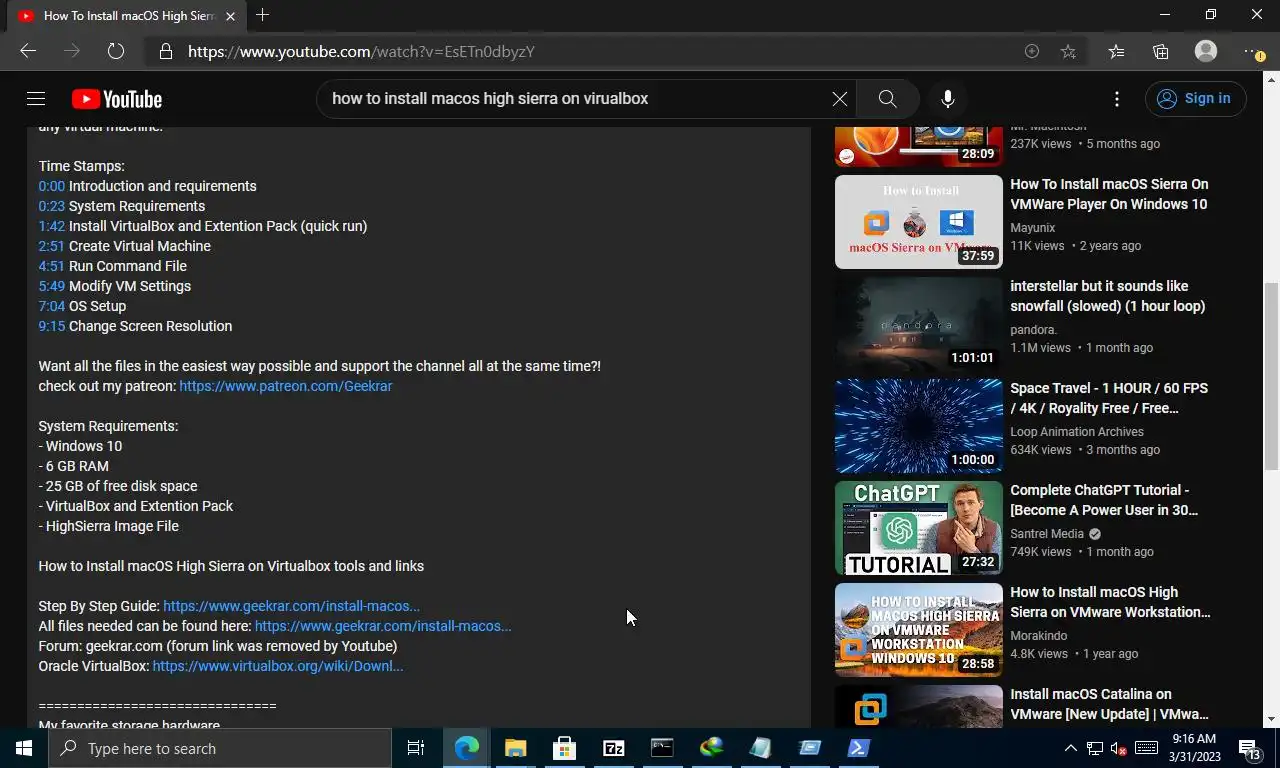Screen dimensions: 1280x768
Task: Click the Sign in button
Action: point(1196,98)
